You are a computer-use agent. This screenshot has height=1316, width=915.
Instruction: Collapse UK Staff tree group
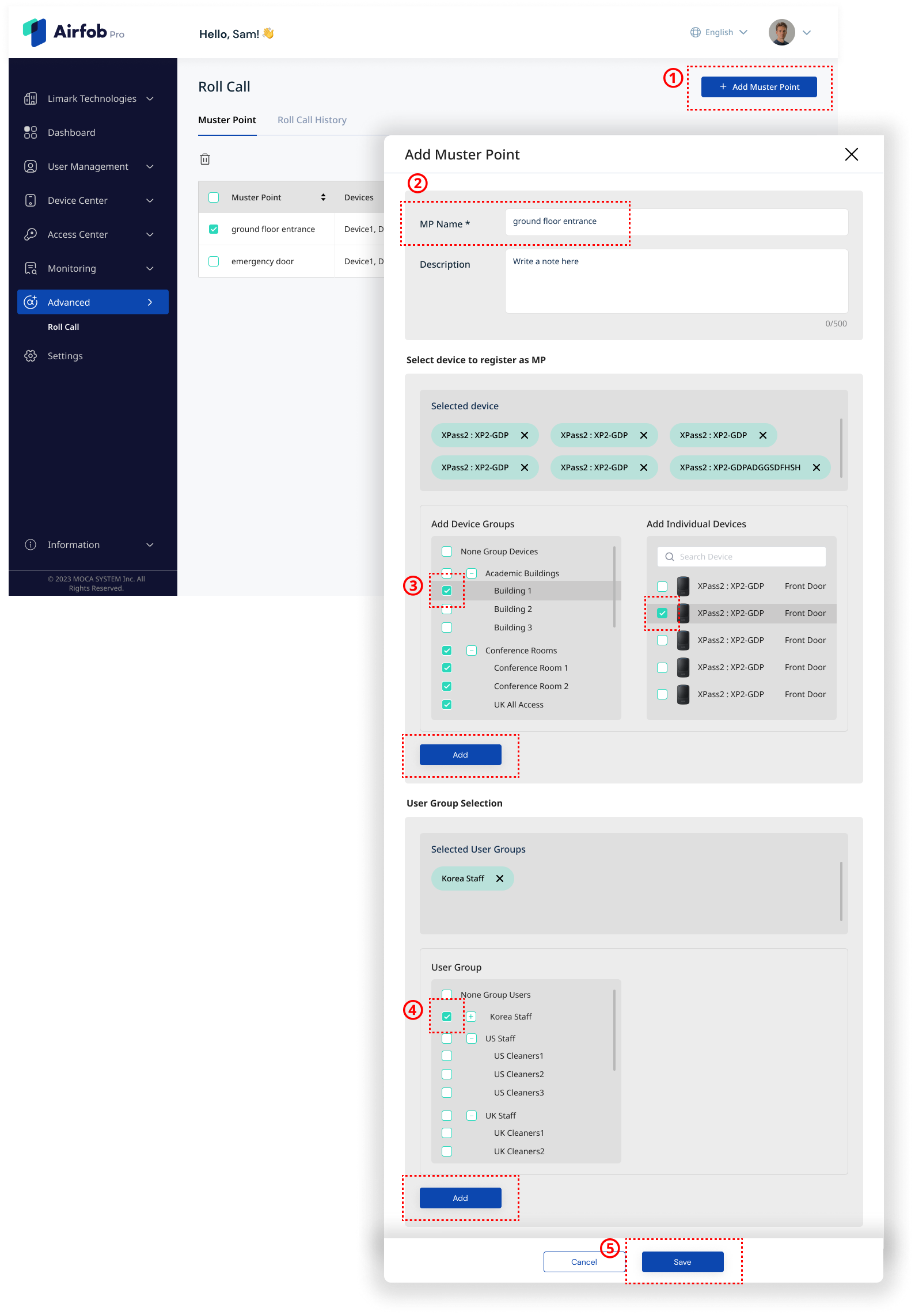click(472, 1116)
